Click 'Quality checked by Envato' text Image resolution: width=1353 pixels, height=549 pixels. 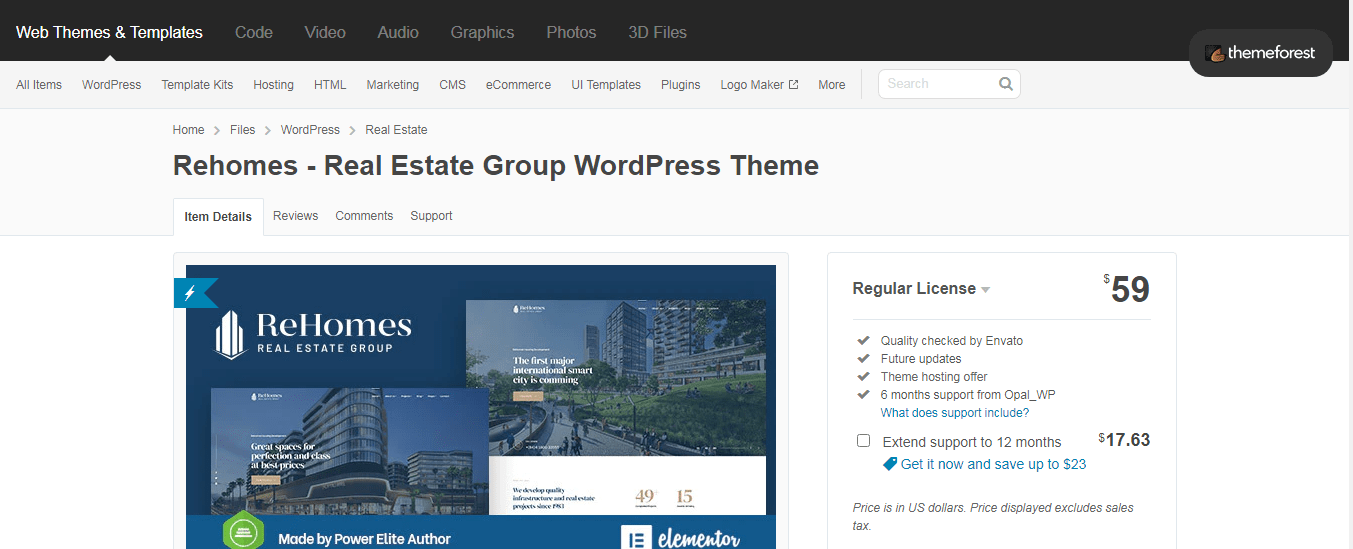pos(952,341)
